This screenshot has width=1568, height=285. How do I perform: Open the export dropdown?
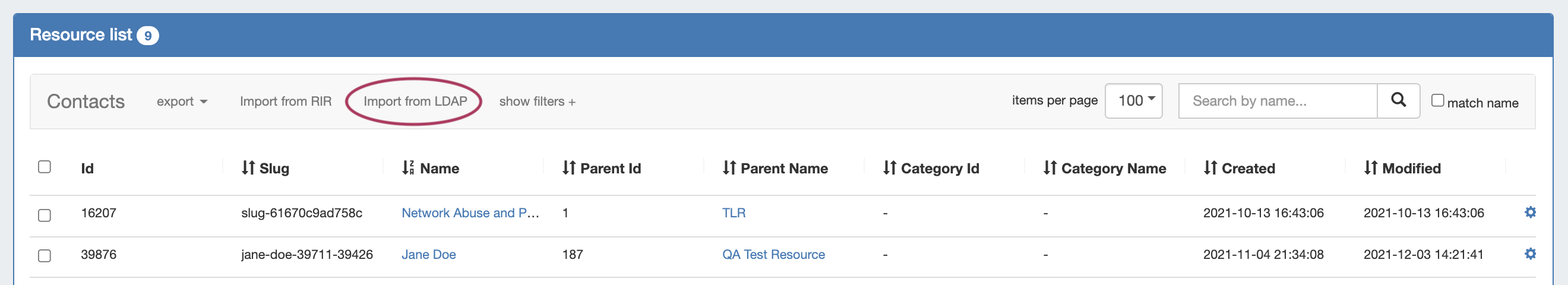(181, 102)
